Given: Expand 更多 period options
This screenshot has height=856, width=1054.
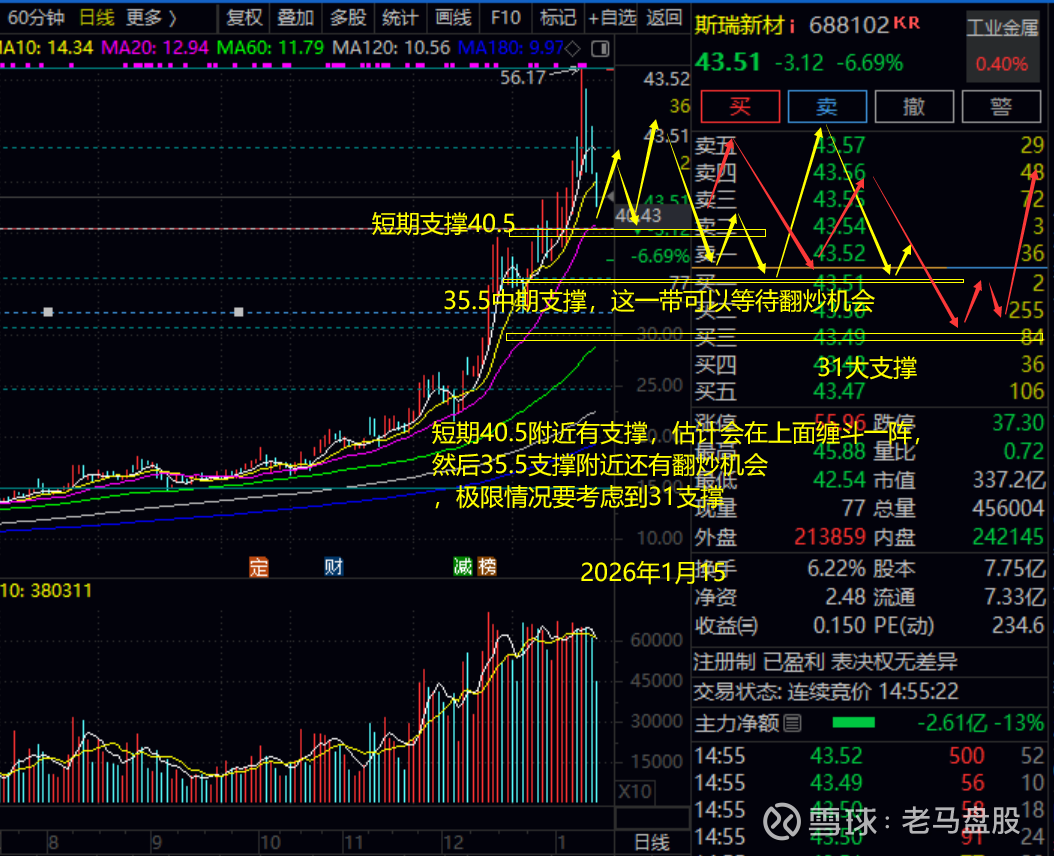Looking at the screenshot, I should (151, 17).
